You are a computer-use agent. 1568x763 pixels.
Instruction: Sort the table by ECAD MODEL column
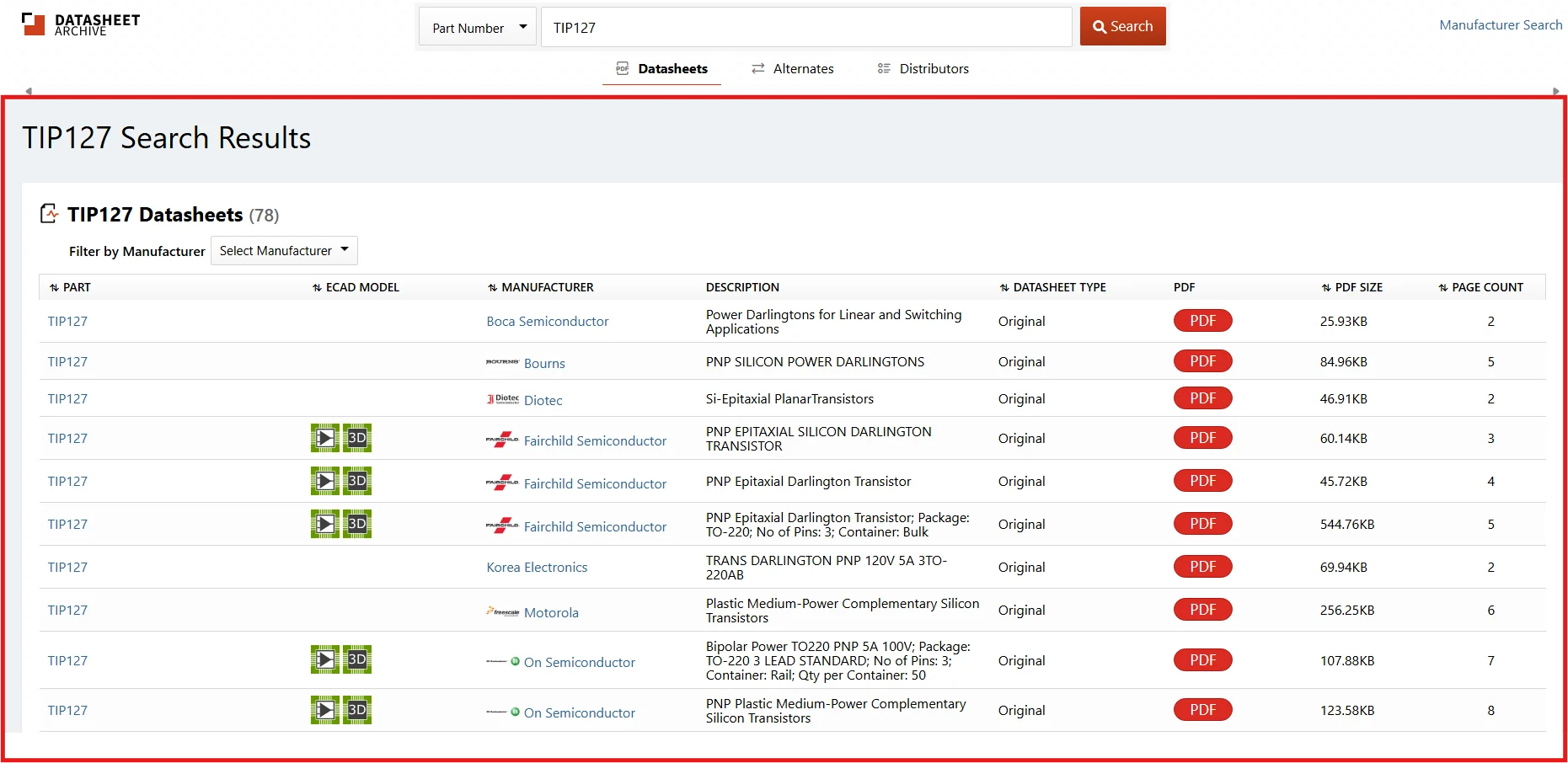[x=356, y=287]
